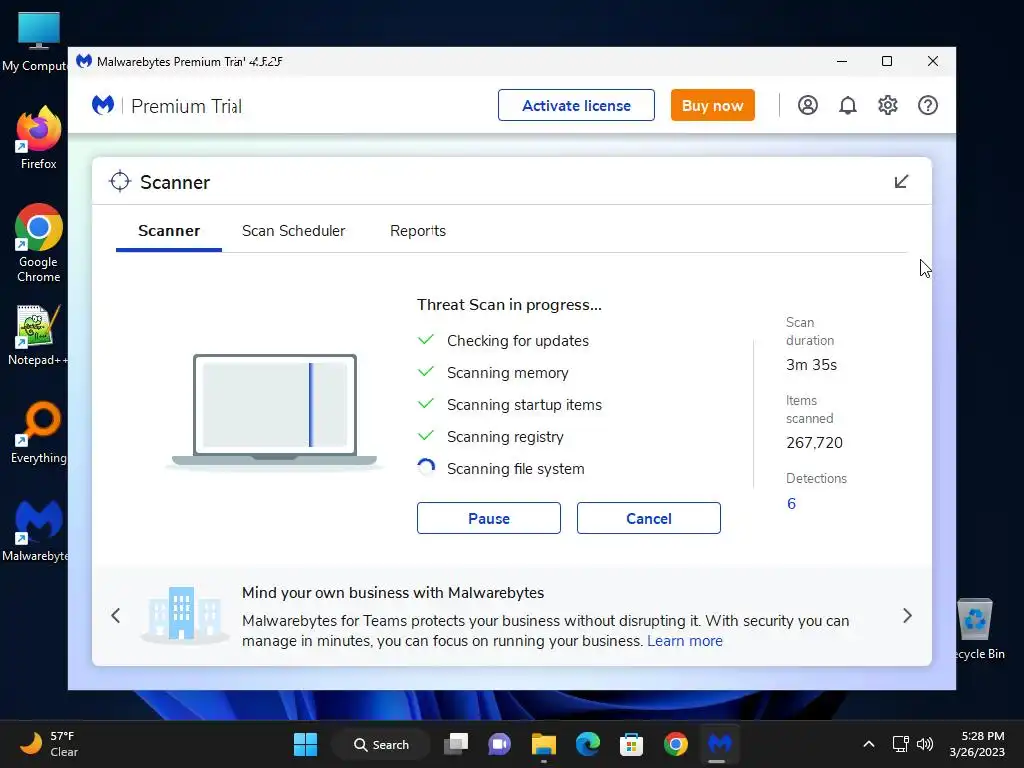
Task: Open Microsoft Store from the taskbar
Action: click(x=632, y=744)
